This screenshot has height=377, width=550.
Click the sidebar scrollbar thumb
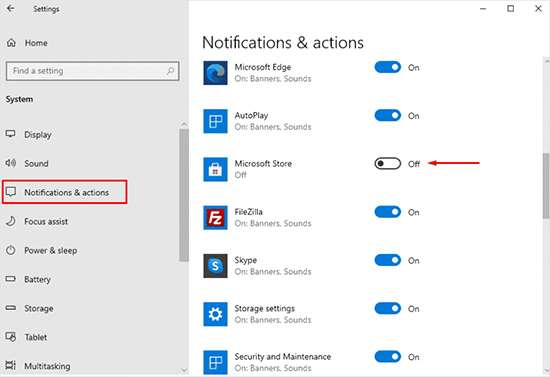pos(184,195)
